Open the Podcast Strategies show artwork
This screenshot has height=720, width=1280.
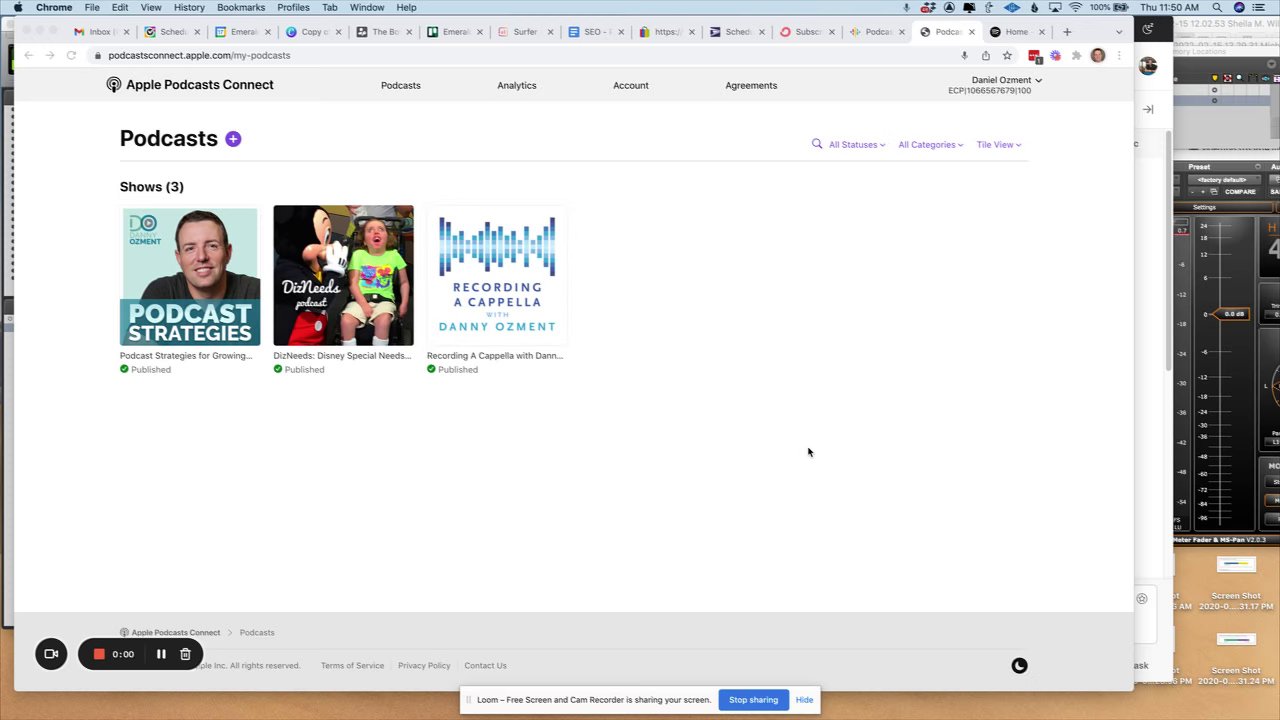pos(190,276)
